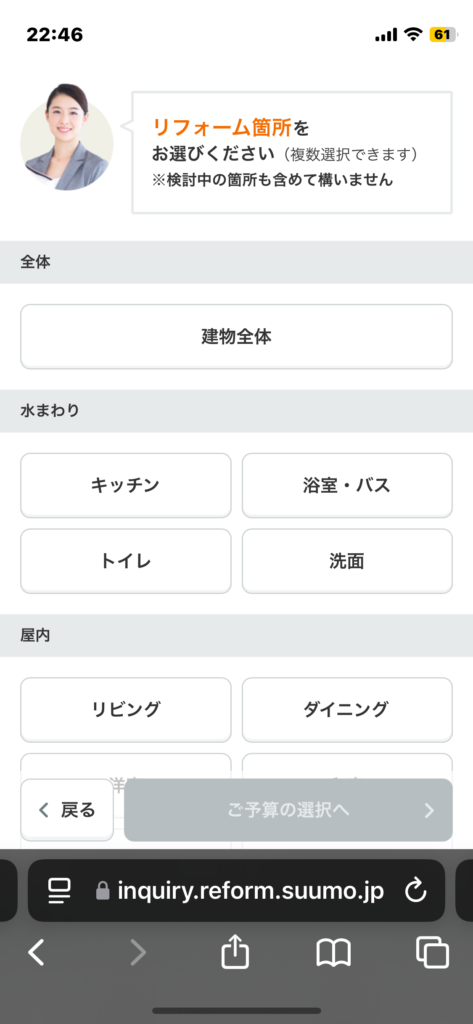Screen dimensions: 473x1024
Task: Tap the advisor woman avatar photo
Action: tap(67, 138)
